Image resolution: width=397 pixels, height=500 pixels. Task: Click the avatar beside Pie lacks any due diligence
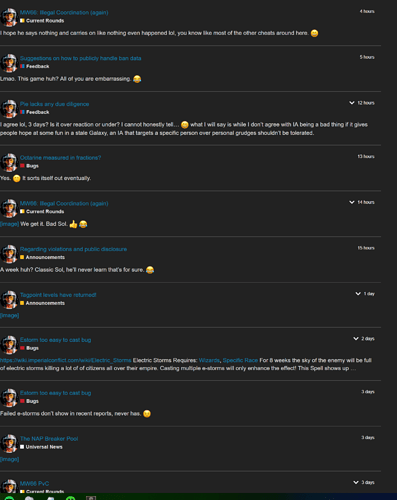click(9, 108)
